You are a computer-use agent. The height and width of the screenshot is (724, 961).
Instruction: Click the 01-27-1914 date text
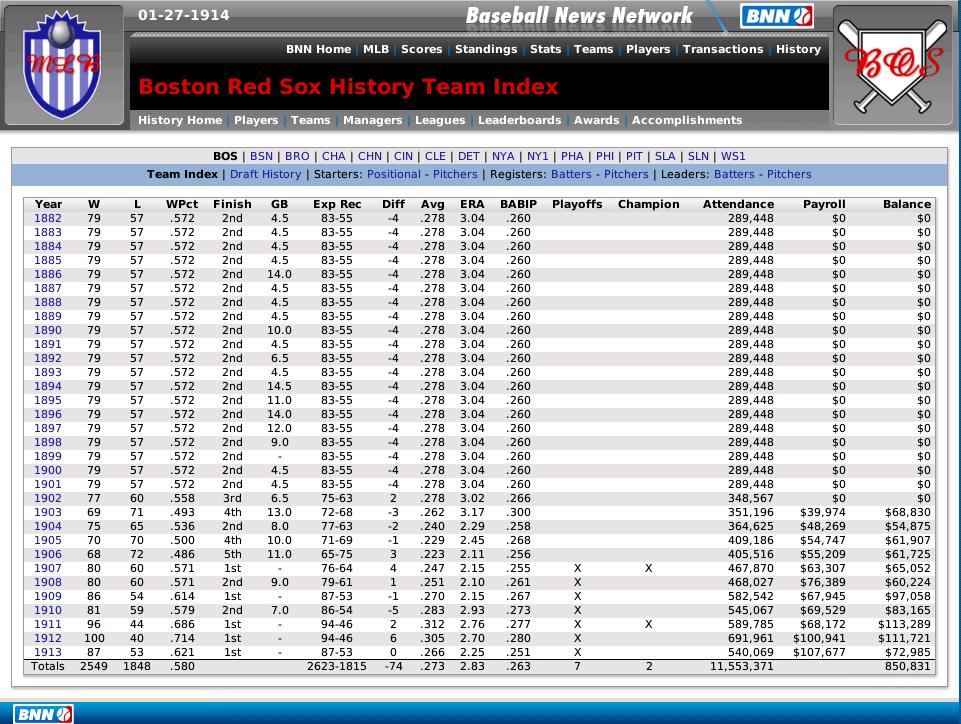point(183,15)
